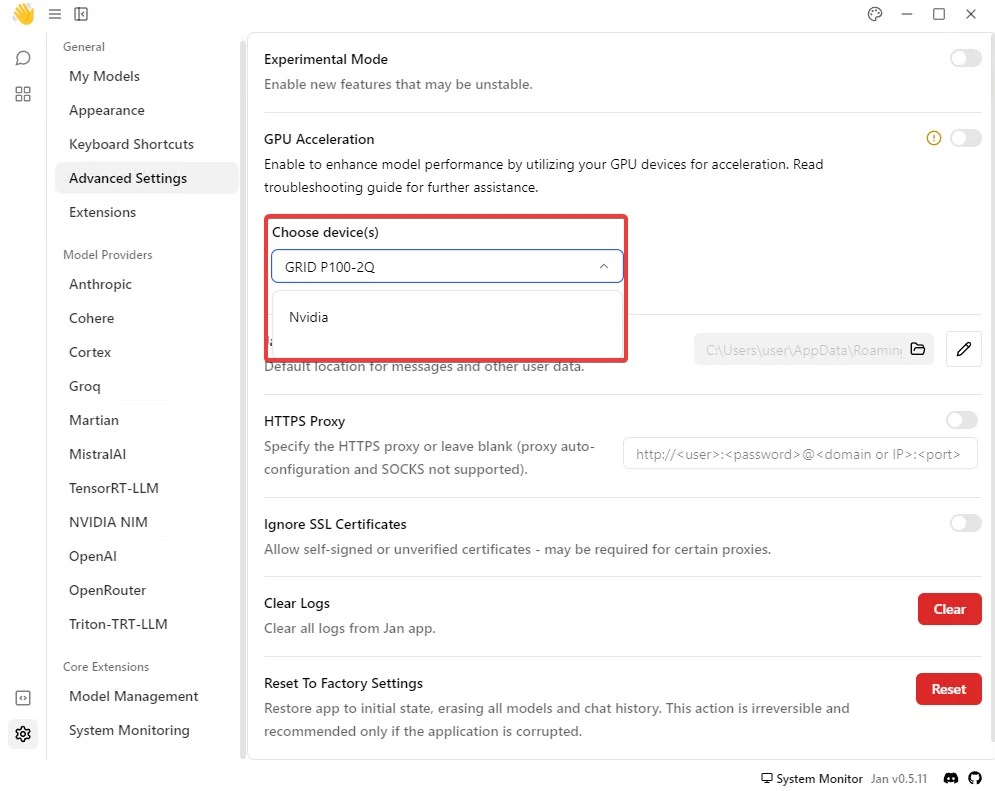Go to Keyboard Shortcuts settings
Viewport: 995px width, 791px height.
click(131, 144)
